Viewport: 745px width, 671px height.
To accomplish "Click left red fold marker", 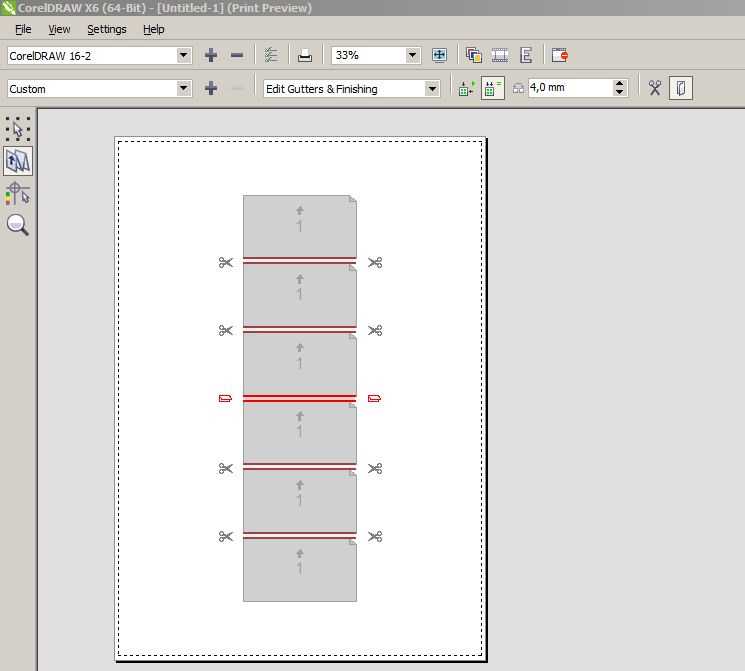I will point(225,398).
